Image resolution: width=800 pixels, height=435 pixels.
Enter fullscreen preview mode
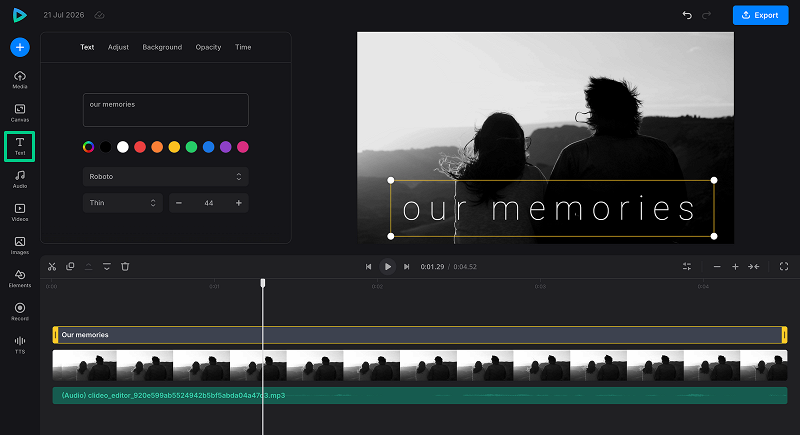pos(784,267)
